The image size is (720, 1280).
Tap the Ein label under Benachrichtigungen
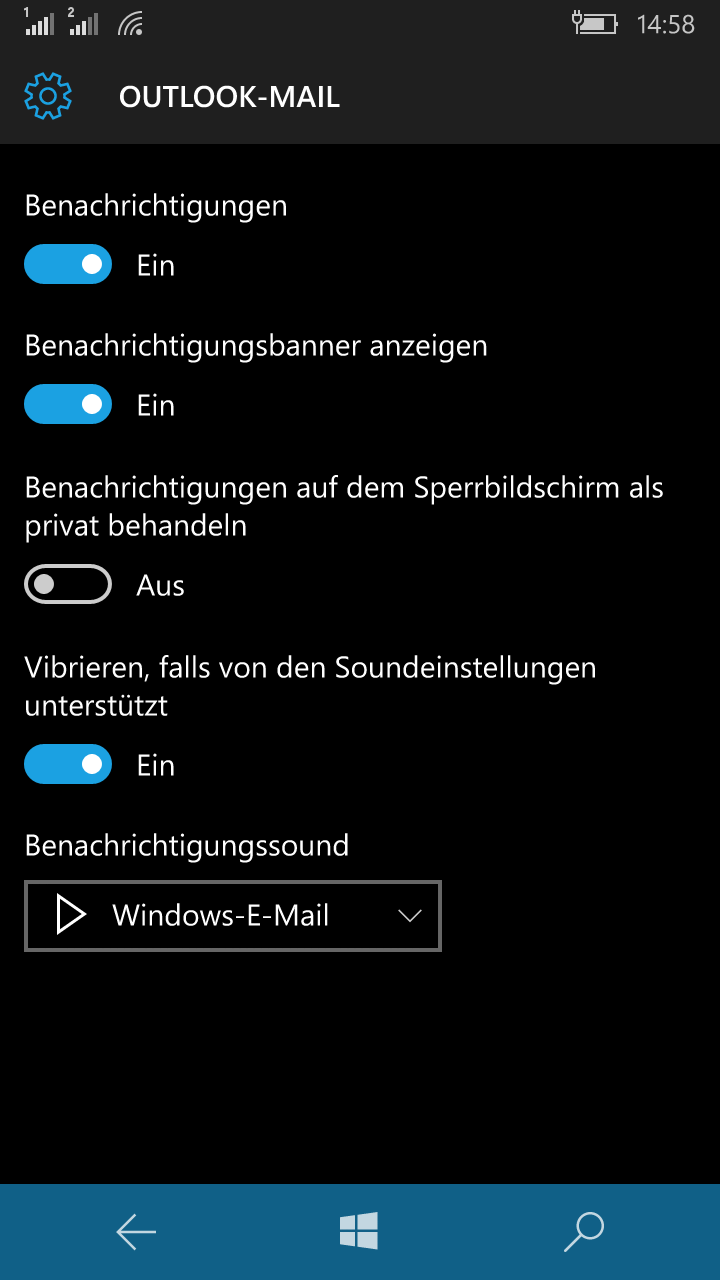[156, 265]
